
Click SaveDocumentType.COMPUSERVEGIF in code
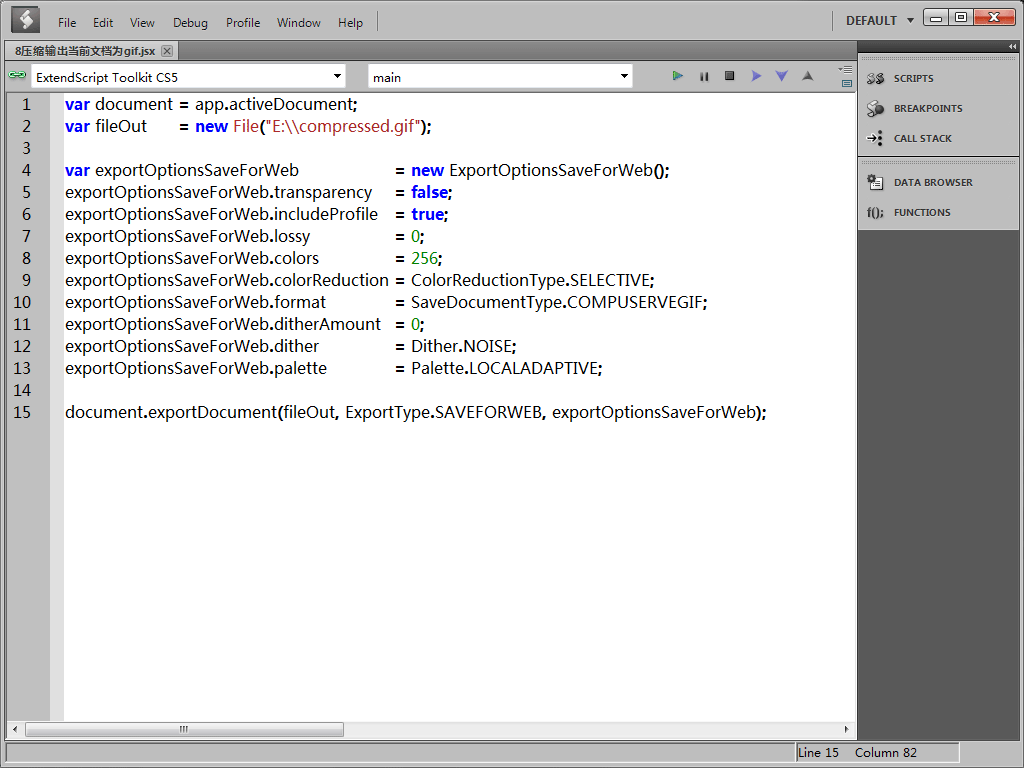557,302
